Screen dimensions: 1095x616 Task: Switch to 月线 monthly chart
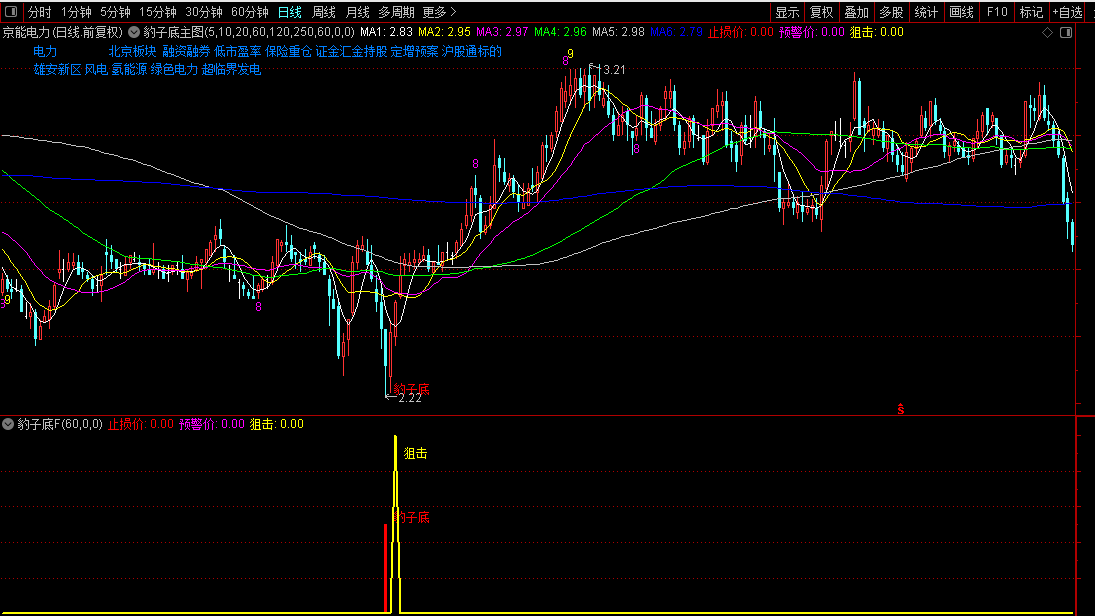tap(358, 12)
